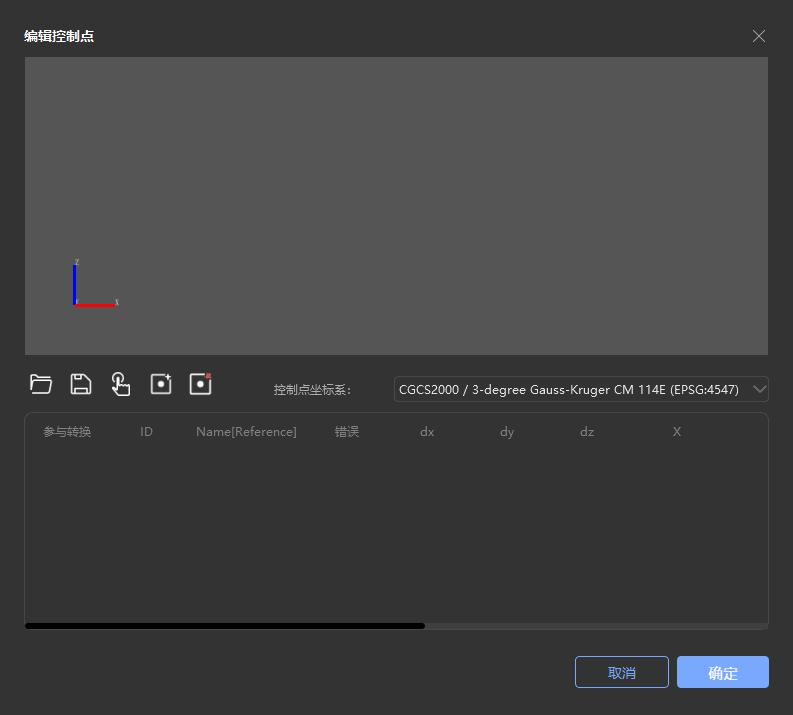Click the 参与转换 column header

(x=67, y=432)
